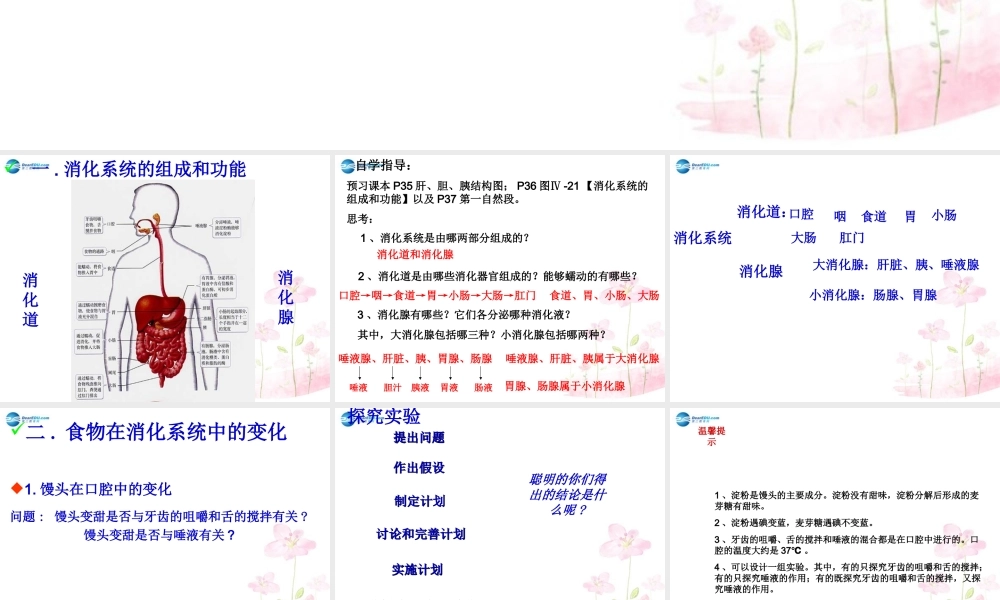Click the logo beside the 探究实验 title
Viewport: 1000px width, 600px height.
pos(348,419)
